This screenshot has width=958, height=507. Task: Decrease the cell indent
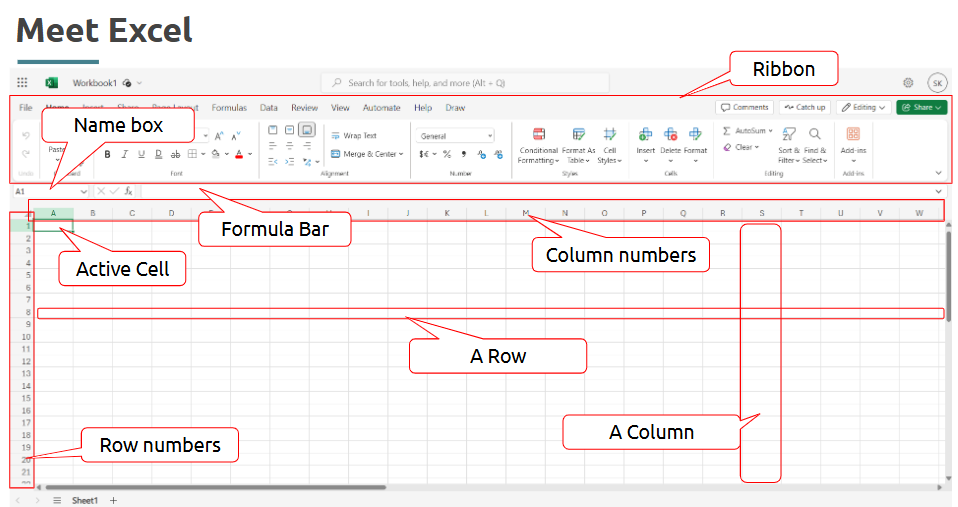(x=273, y=161)
